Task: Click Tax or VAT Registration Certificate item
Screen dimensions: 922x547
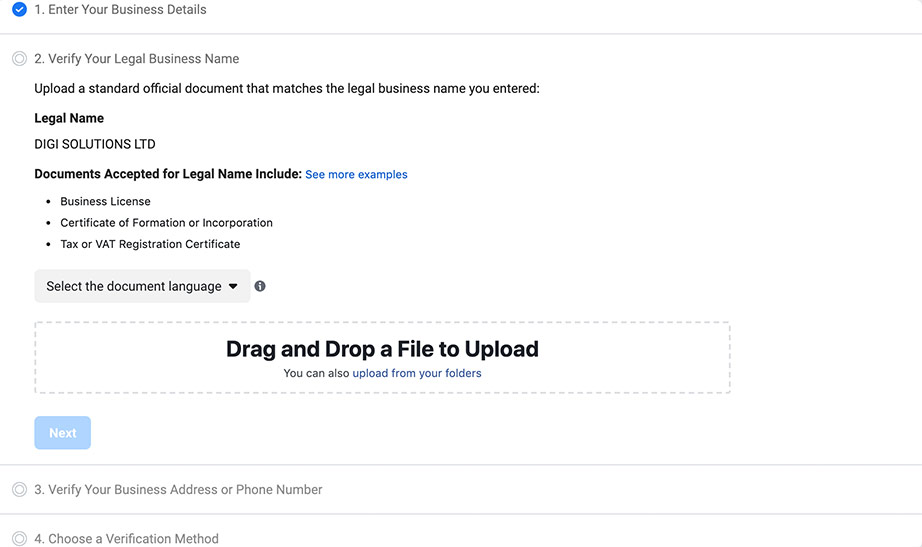Action: pyautogui.click(x=150, y=244)
